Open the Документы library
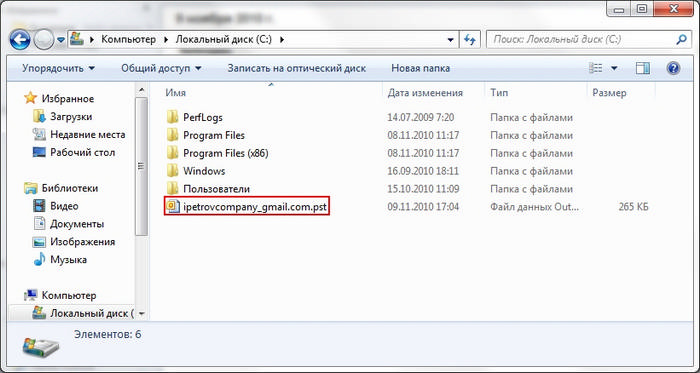The width and height of the screenshot is (700, 373). click(x=77, y=224)
